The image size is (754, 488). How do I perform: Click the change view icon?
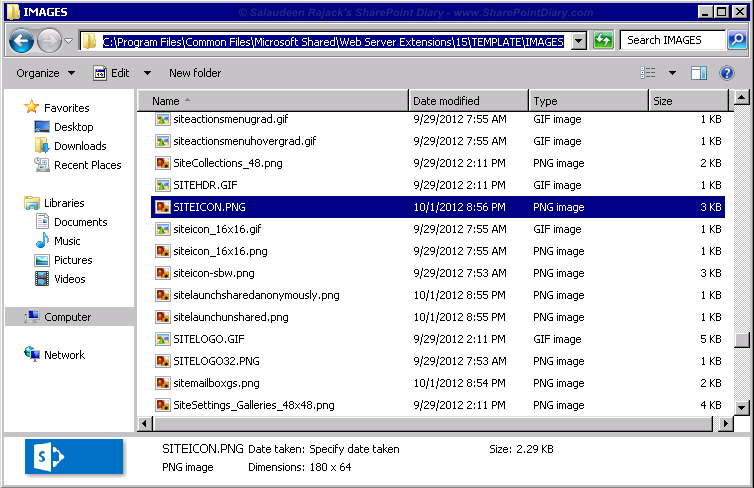click(648, 73)
